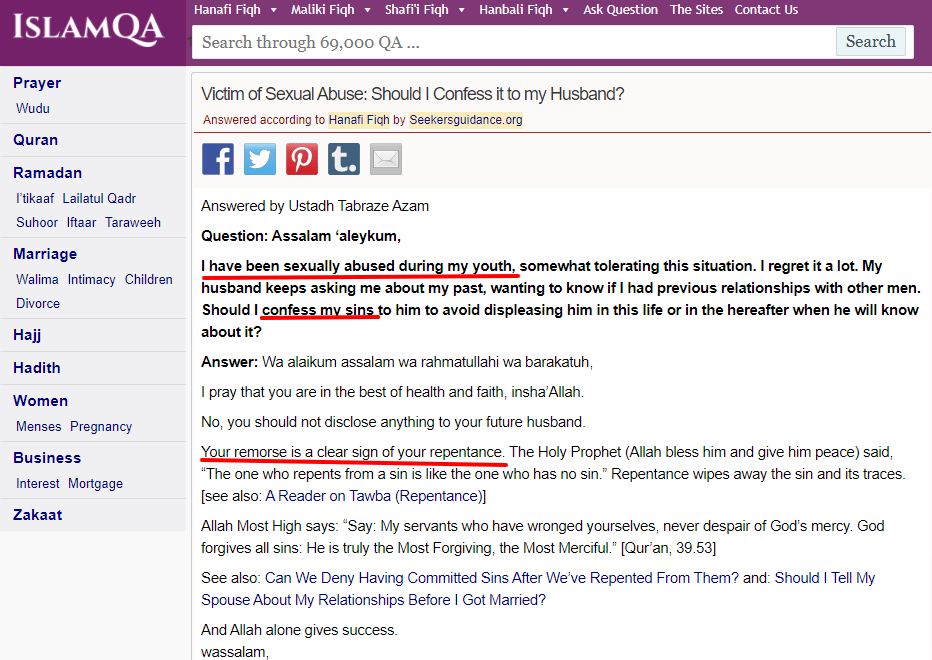Open the Suhoor subcategory
932x660 pixels.
37,222
